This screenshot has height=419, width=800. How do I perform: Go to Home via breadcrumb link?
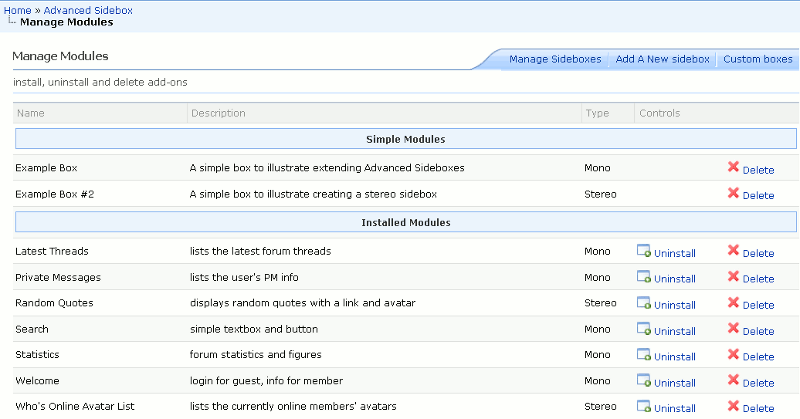pos(17,10)
